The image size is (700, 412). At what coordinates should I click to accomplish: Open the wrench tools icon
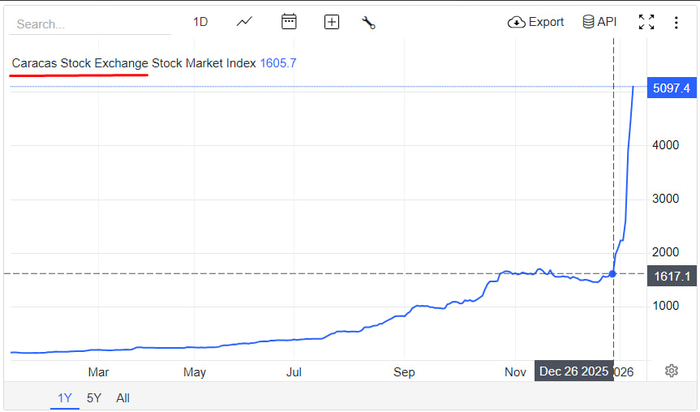point(368,22)
